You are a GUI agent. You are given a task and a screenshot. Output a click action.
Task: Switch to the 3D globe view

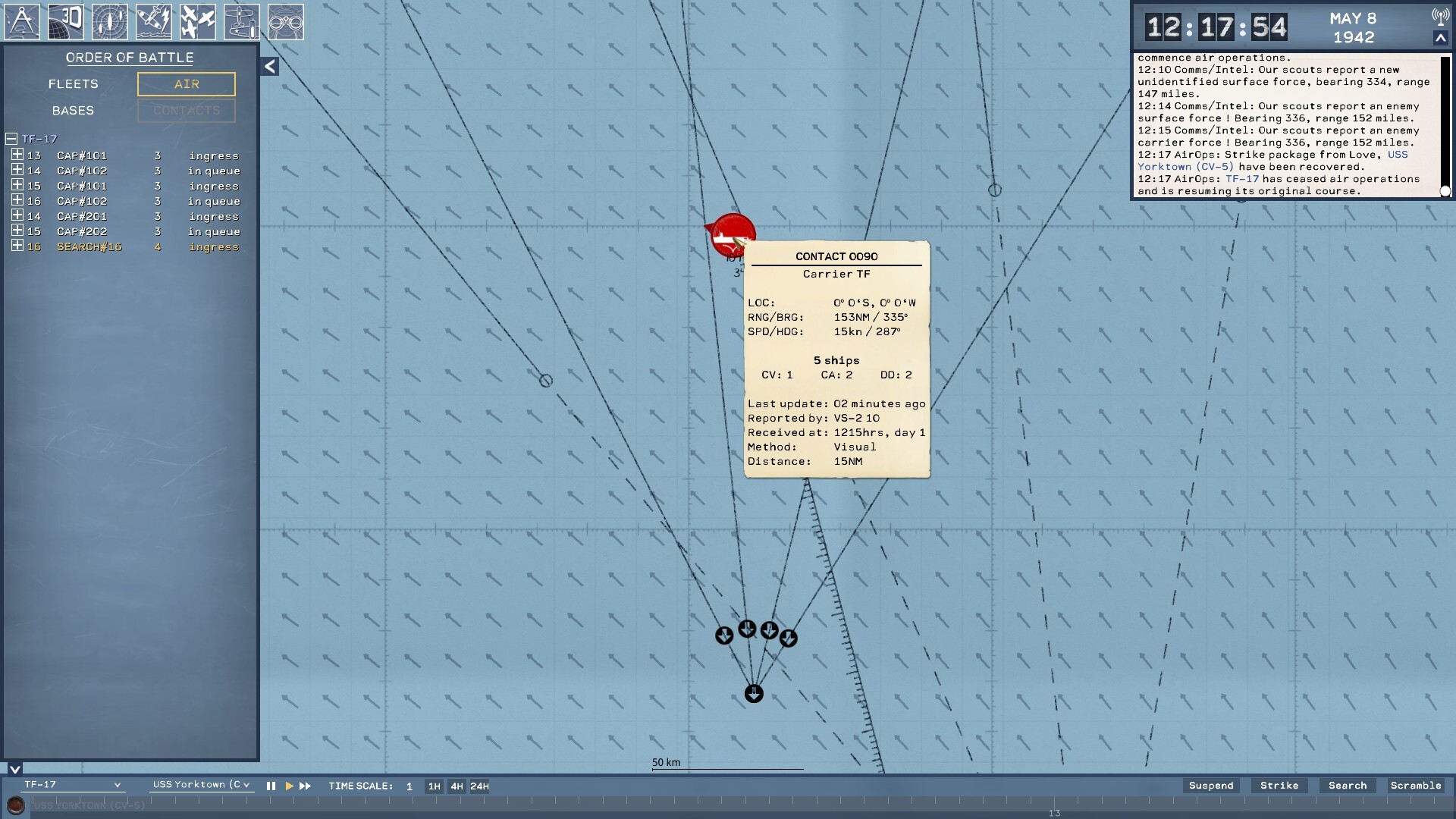tap(66, 21)
